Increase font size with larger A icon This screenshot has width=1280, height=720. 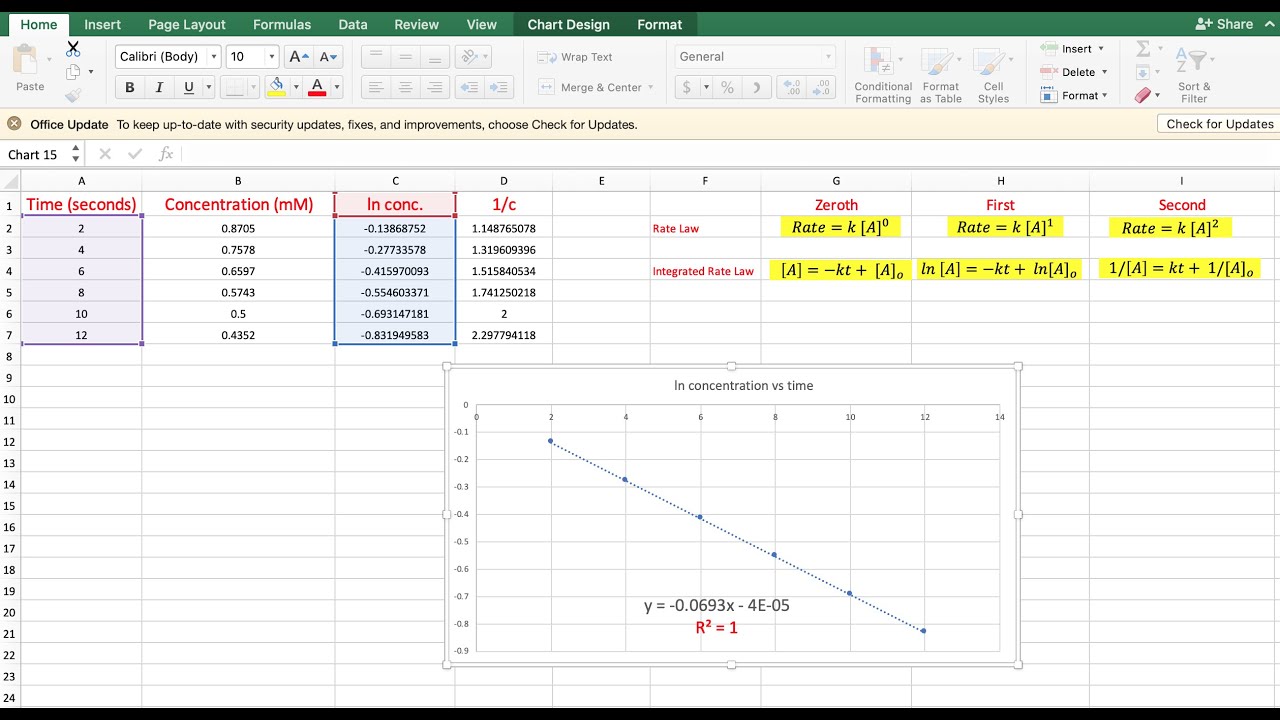[298, 57]
